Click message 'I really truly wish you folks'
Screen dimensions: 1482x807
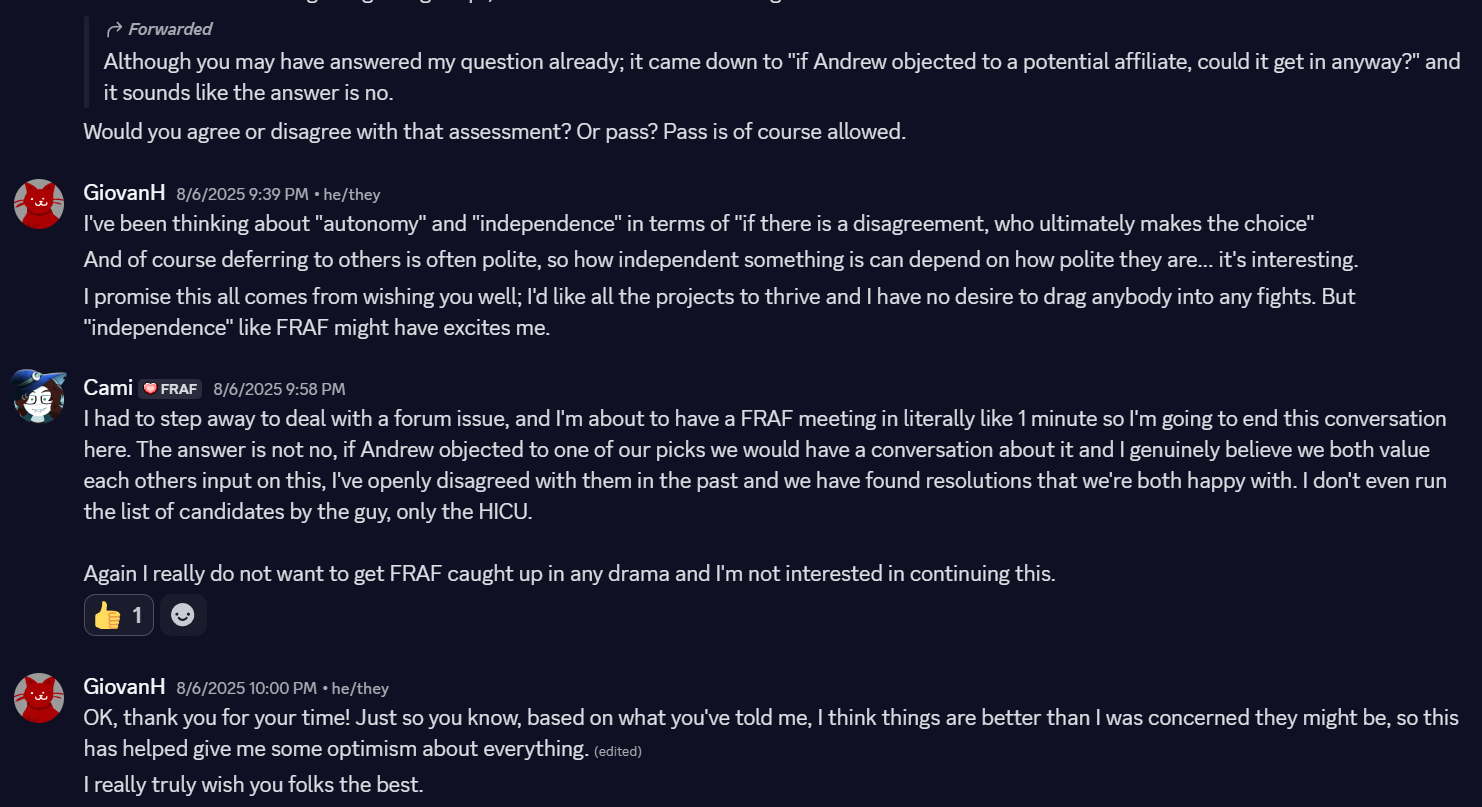click(254, 785)
